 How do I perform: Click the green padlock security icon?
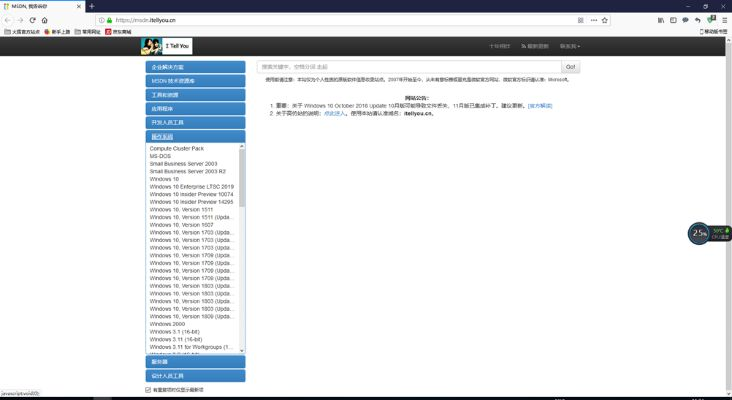pos(110,20)
